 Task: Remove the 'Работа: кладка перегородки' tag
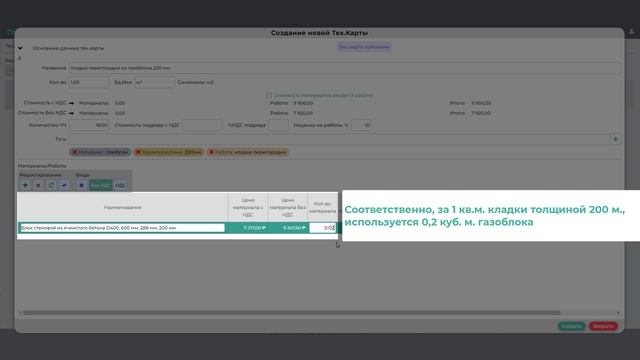click(x=211, y=152)
